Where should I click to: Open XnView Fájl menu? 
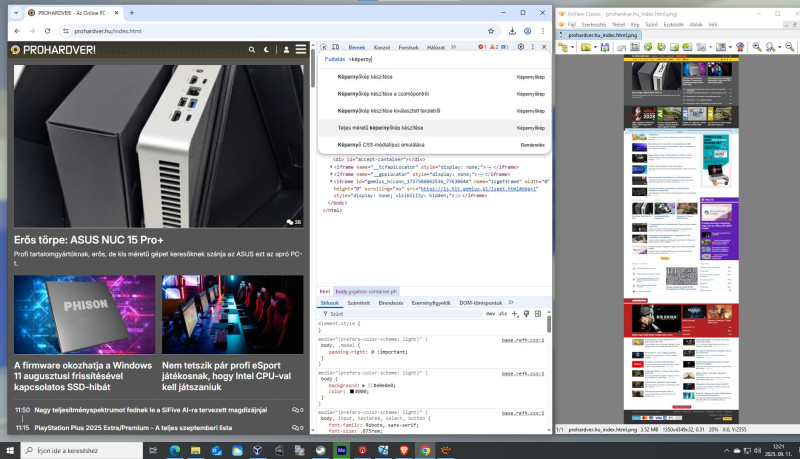pos(571,24)
